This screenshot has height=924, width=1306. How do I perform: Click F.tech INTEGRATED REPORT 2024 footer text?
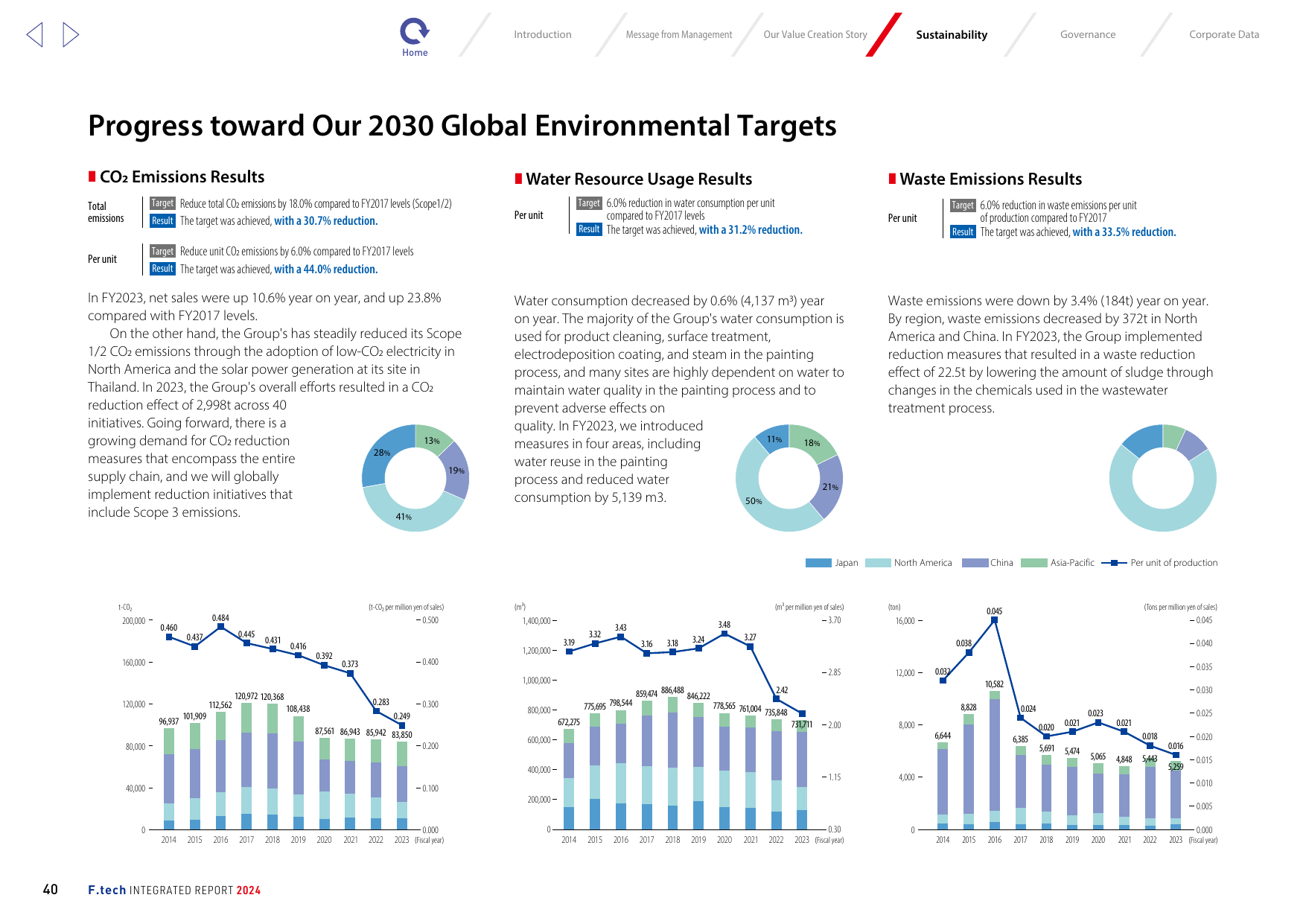click(x=174, y=890)
